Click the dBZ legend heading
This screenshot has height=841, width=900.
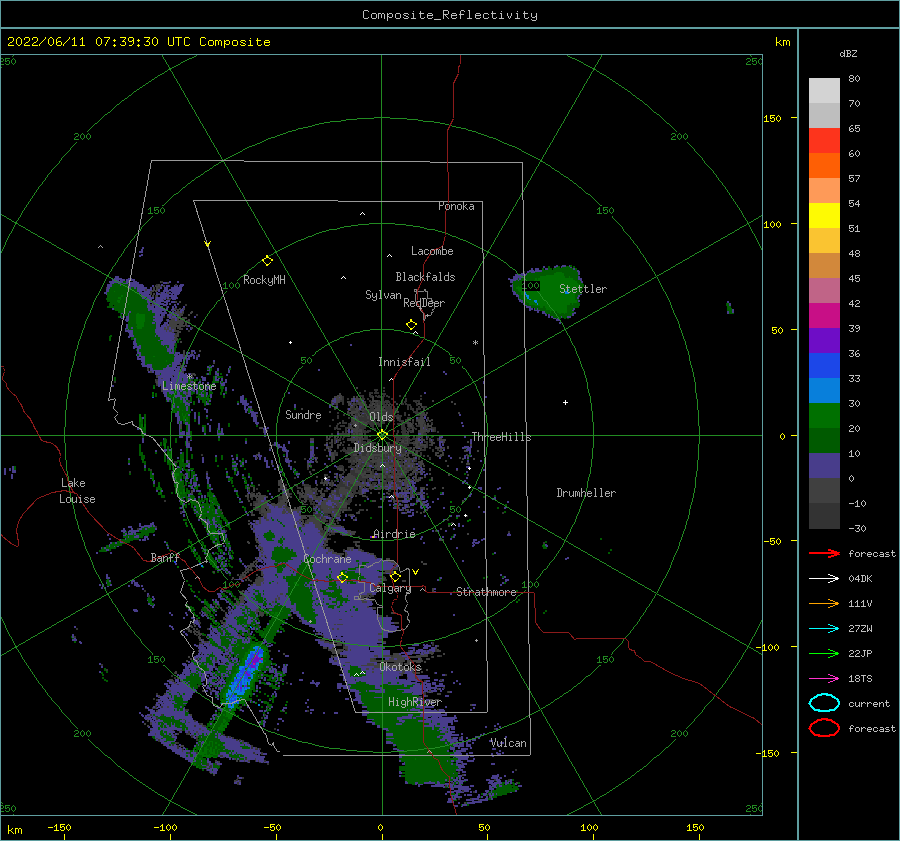pyautogui.click(x=848, y=53)
